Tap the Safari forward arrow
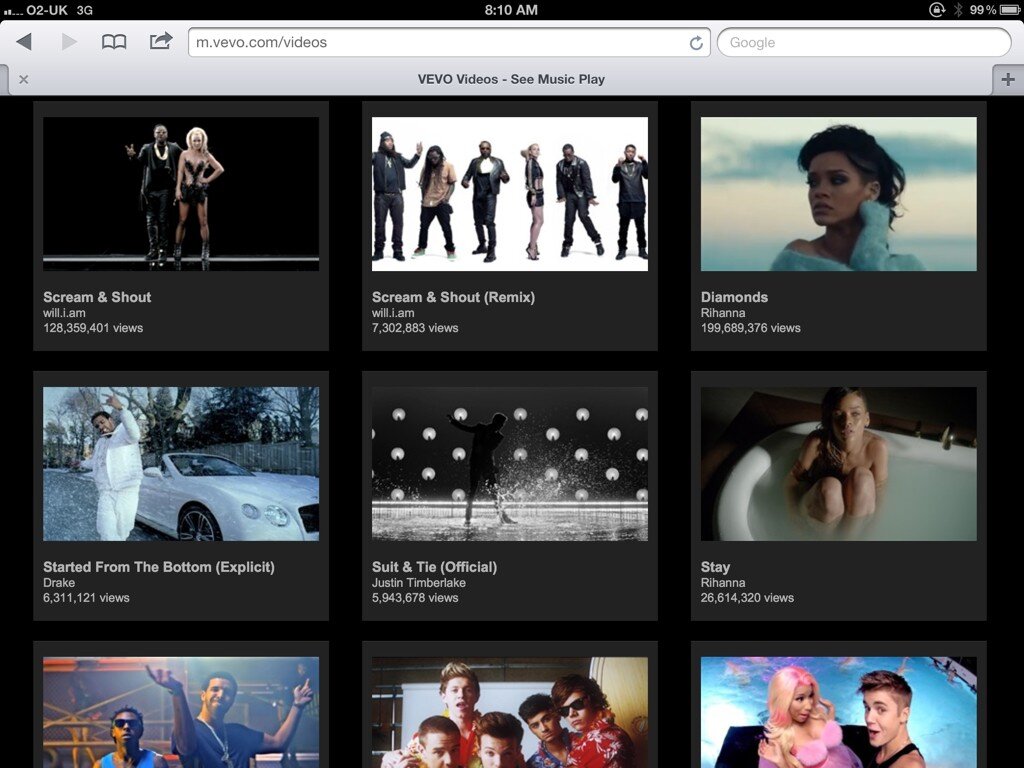Image resolution: width=1024 pixels, height=768 pixels. pyautogui.click(x=69, y=42)
